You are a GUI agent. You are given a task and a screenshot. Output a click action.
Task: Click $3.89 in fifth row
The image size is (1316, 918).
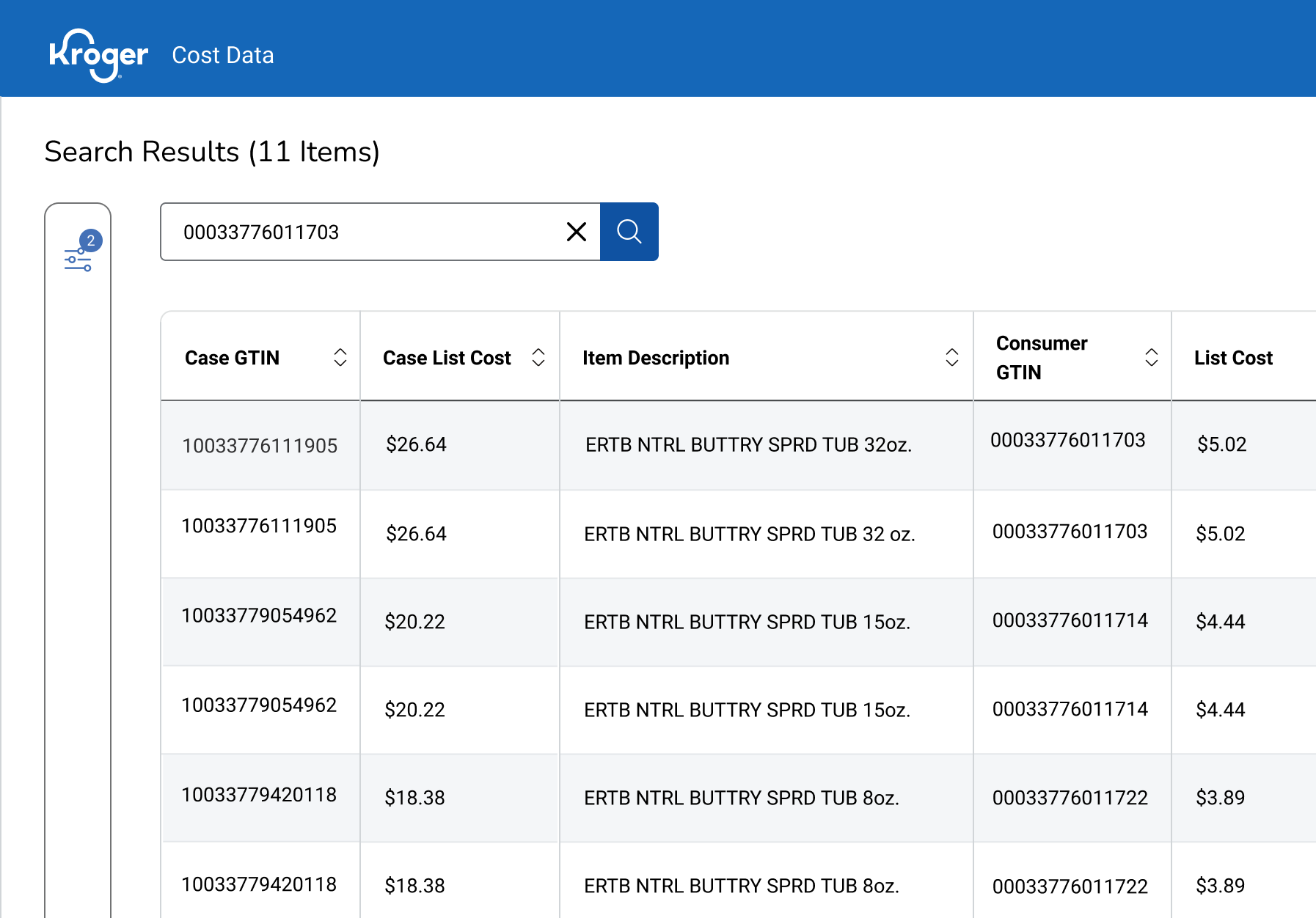(1221, 798)
